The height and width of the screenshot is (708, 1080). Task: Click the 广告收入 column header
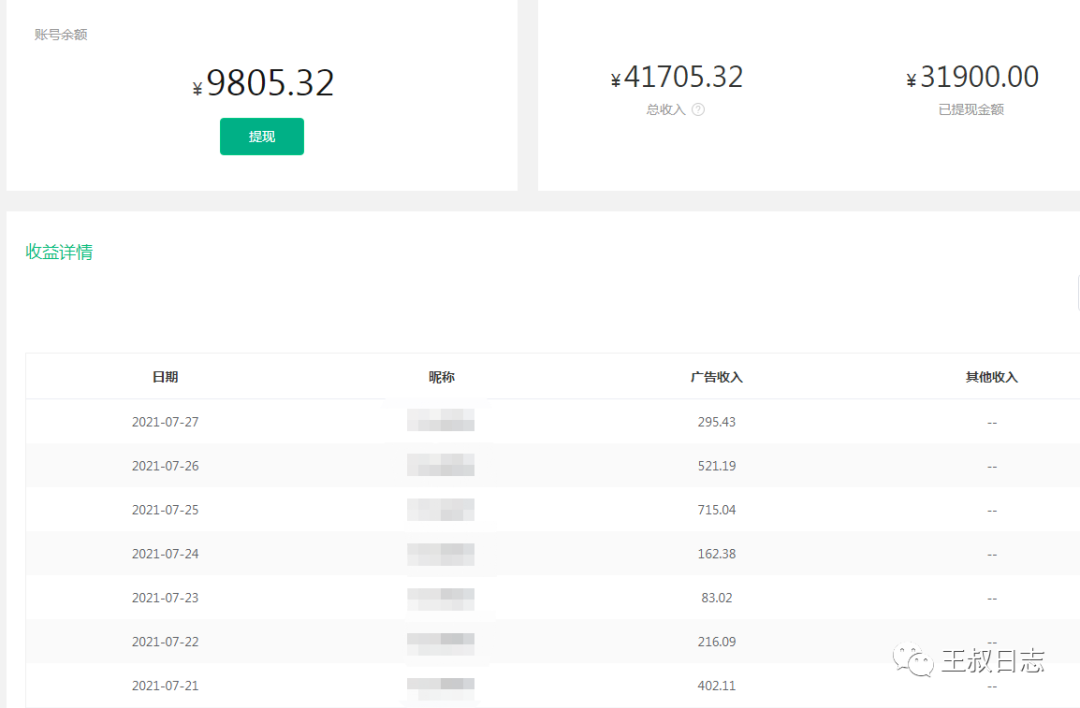716,377
